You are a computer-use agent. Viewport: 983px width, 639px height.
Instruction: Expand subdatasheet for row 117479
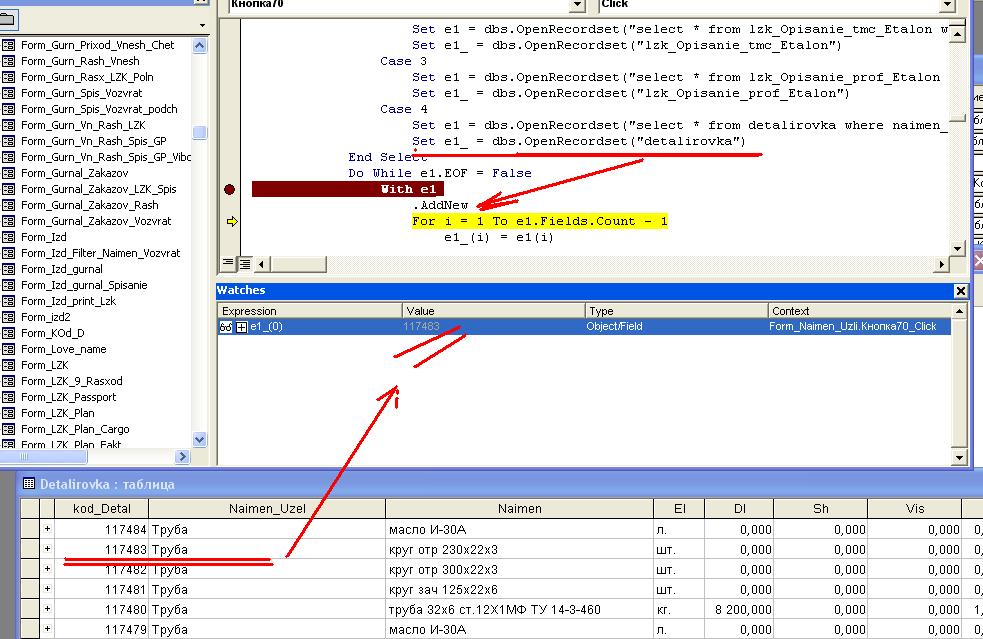pyautogui.click(x=47, y=629)
